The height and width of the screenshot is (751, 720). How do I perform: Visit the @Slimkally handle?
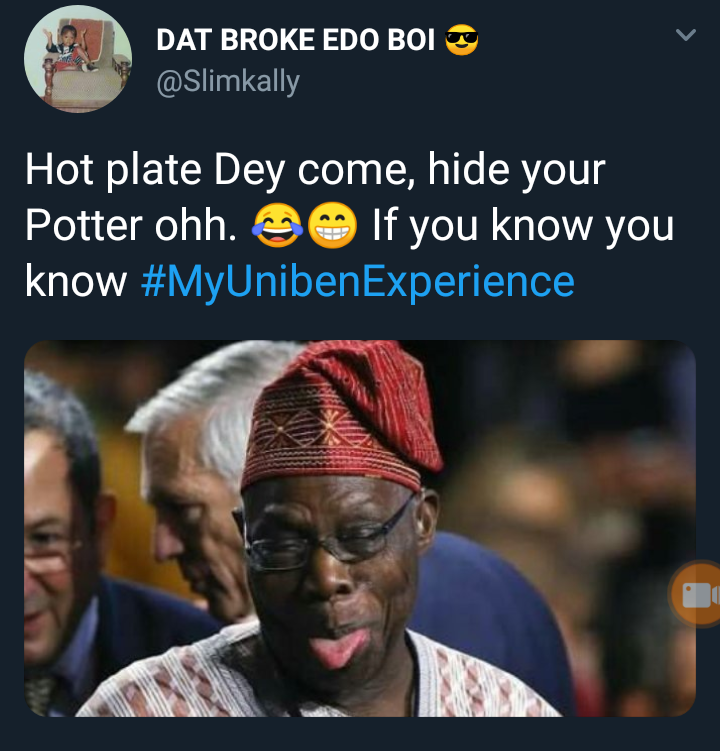(x=229, y=81)
